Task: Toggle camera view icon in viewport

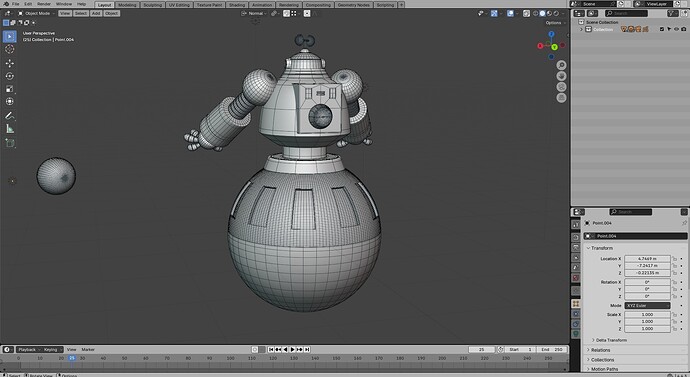Action: click(561, 87)
